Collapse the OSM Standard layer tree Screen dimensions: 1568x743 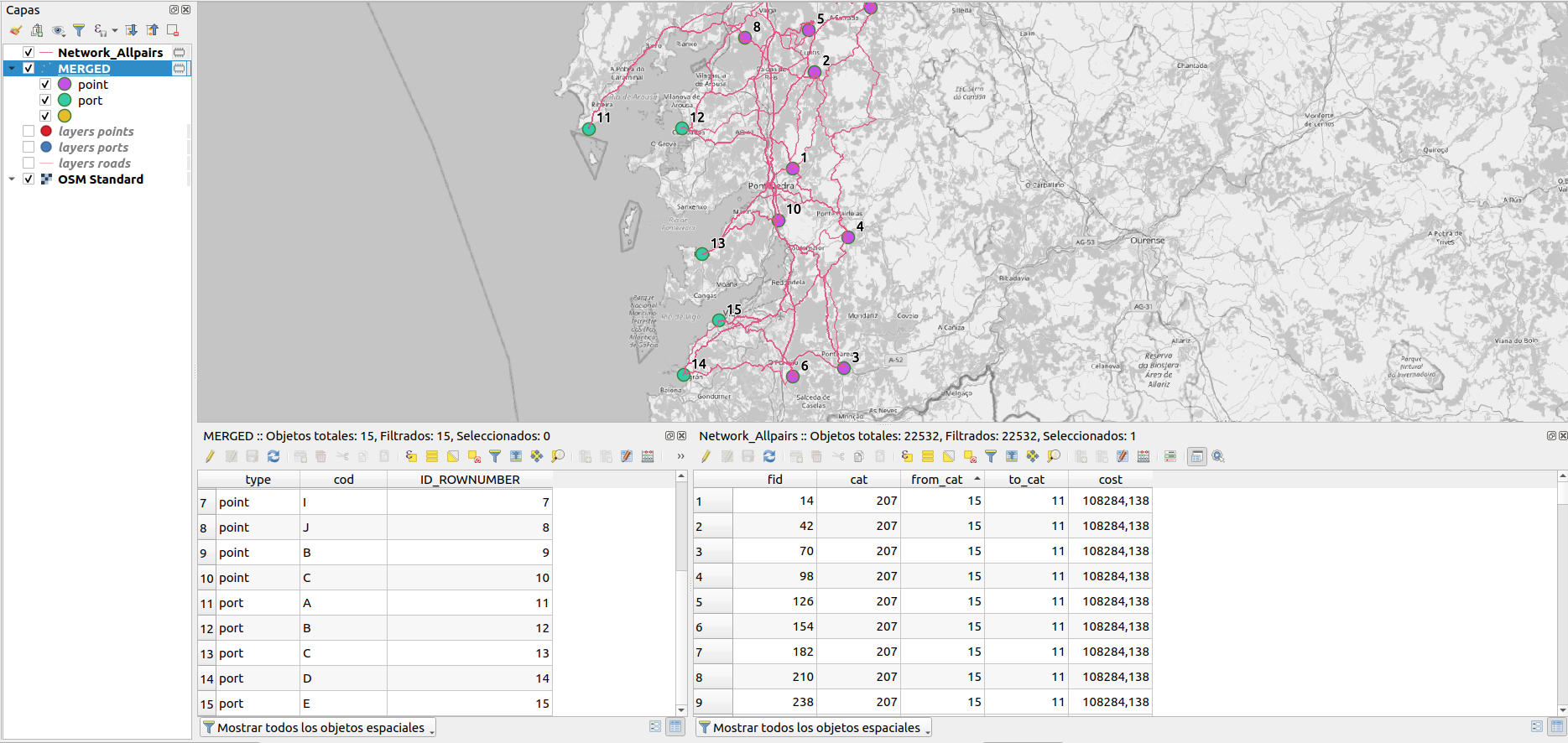pyautogui.click(x=12, y=179)
